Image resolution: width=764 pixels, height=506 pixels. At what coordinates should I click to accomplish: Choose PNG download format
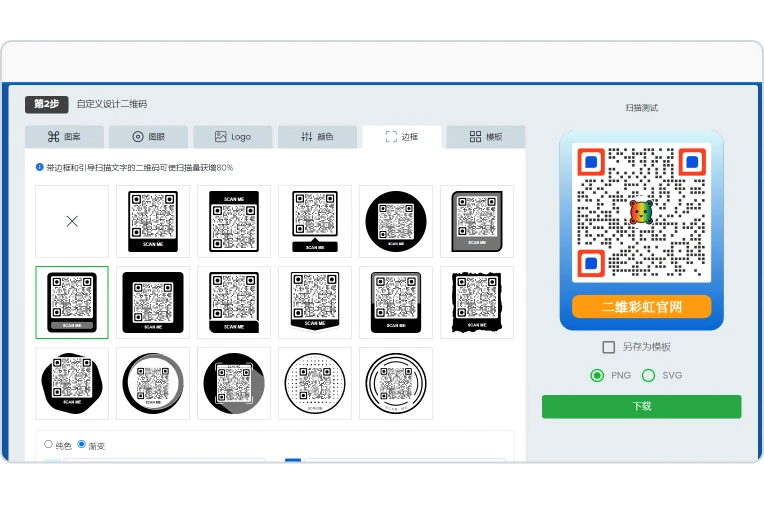597,375
